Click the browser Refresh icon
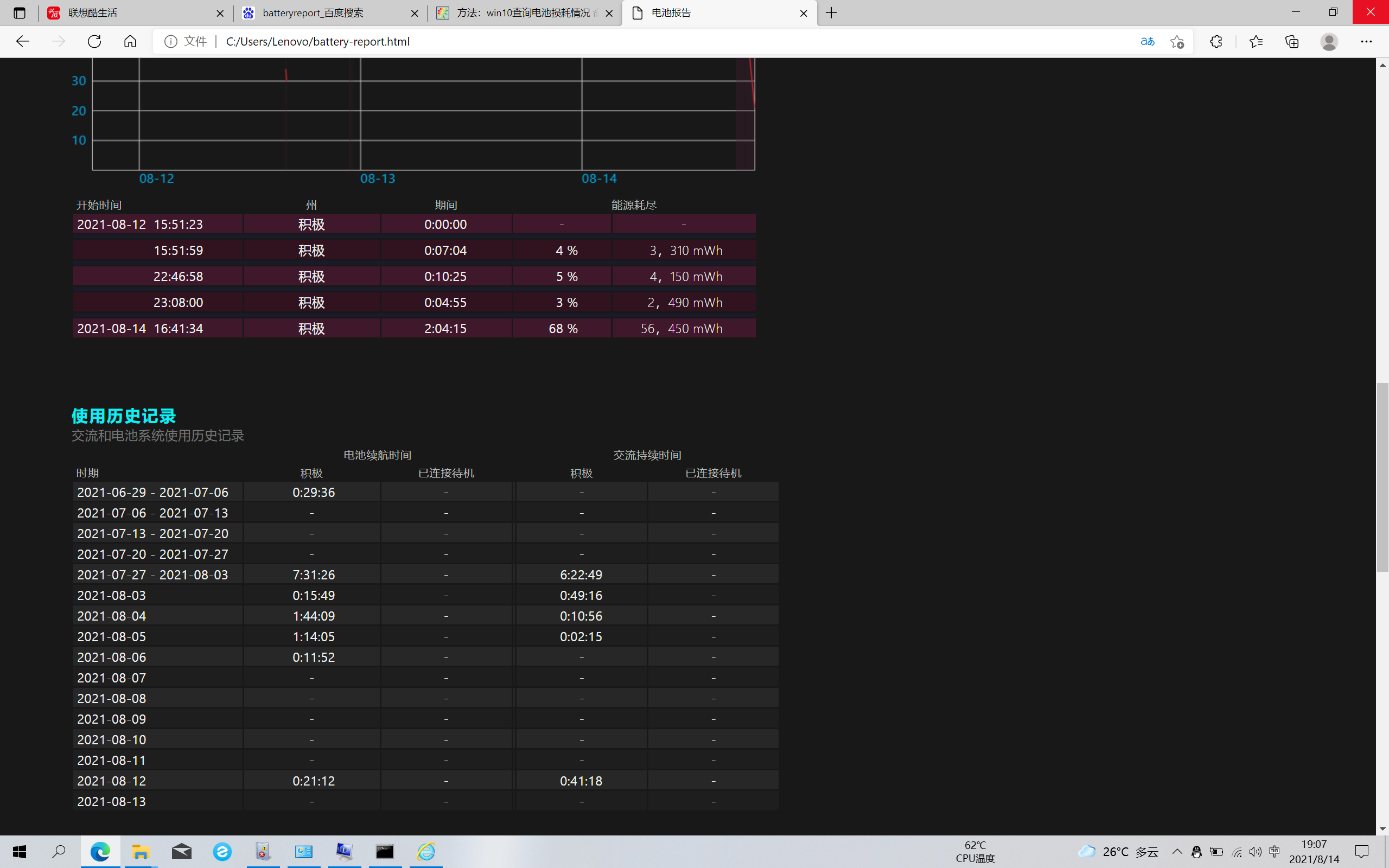Screen dimensions: 1389x868 pos(94,41)
